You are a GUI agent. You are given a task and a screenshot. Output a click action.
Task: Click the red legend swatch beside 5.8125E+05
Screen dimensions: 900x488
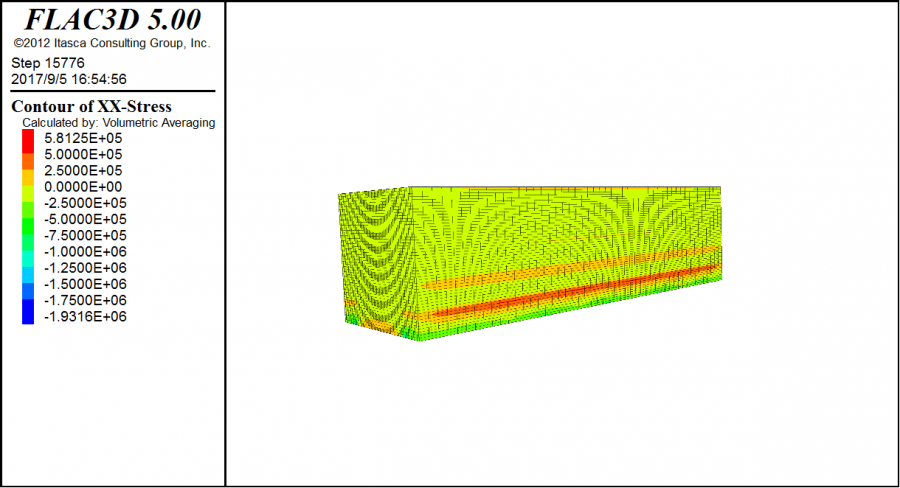(28, 141)
